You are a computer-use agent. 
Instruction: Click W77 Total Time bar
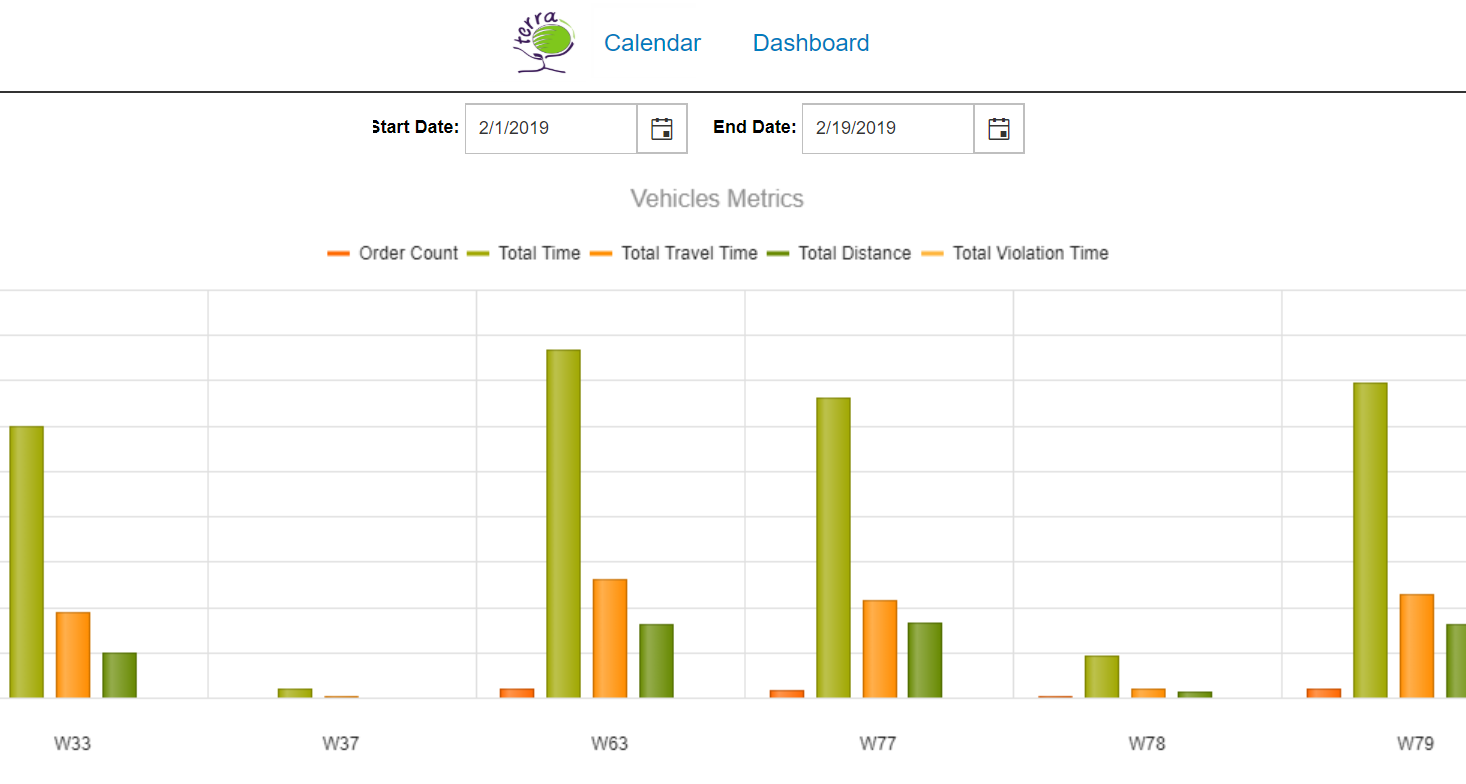tap(833, 548)
